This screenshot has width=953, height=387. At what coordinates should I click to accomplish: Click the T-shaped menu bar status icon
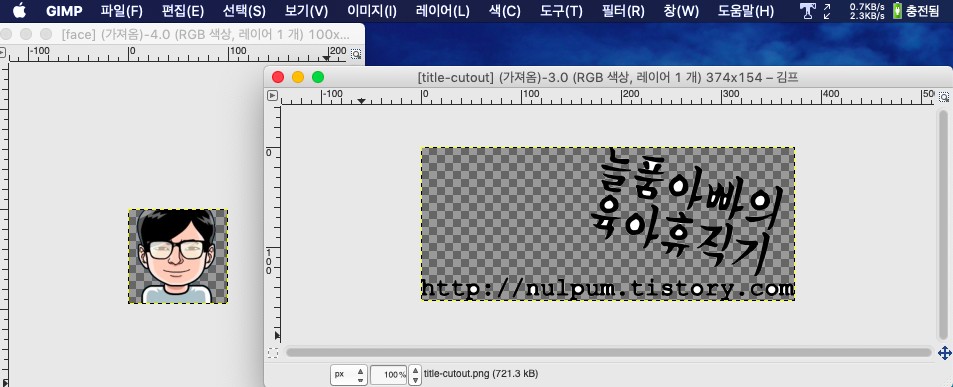(x=807, y=10)
